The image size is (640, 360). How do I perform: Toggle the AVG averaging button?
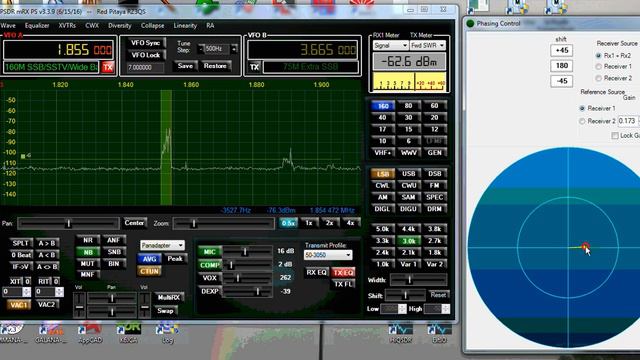click(x=149, y=259)
